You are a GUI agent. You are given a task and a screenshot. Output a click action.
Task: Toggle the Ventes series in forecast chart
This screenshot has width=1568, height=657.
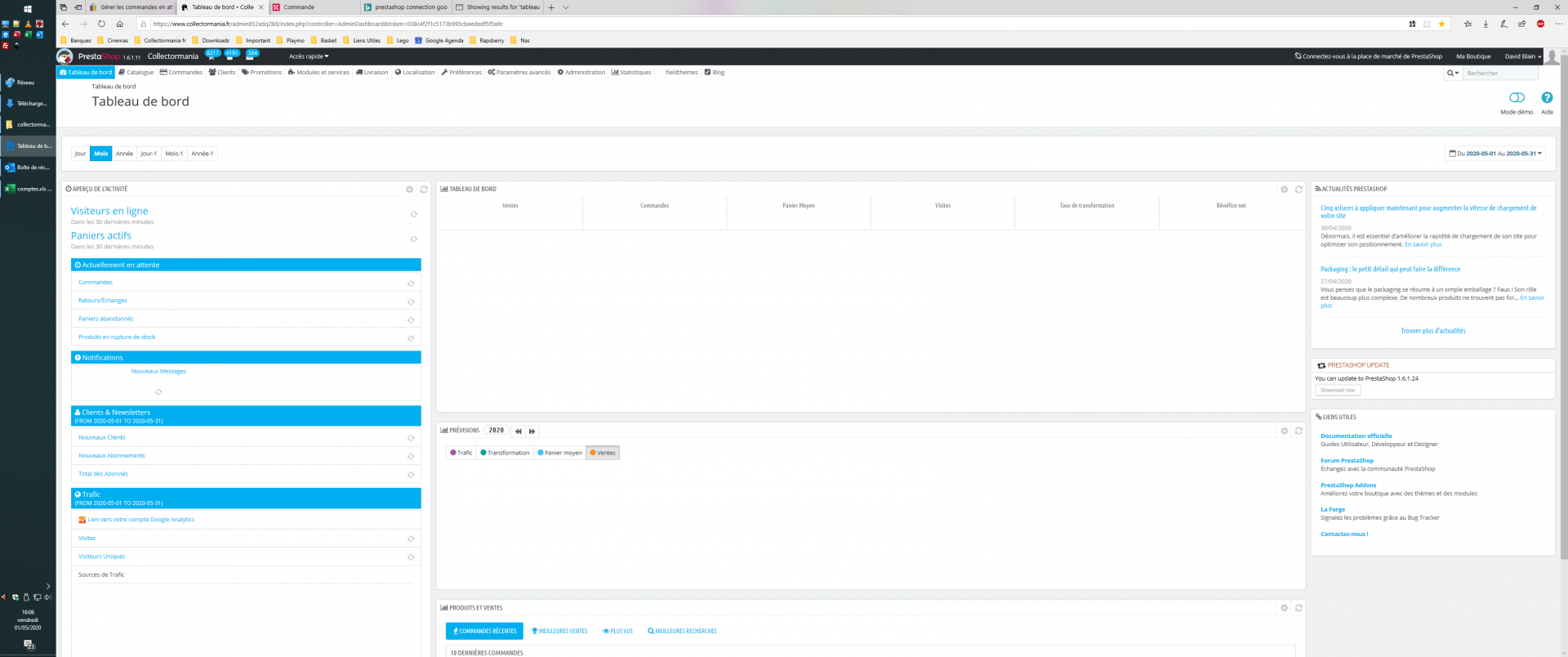[603, 453]
